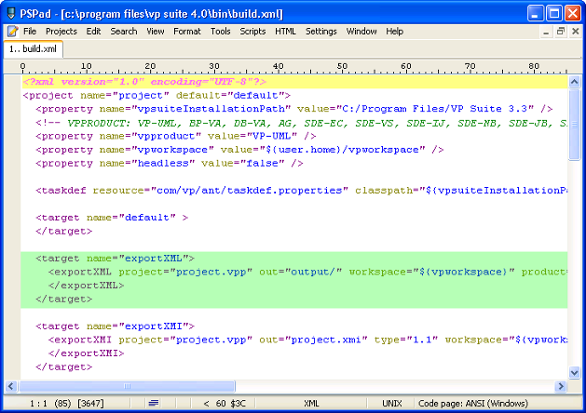Restore the inner document window

pos(561,32)
